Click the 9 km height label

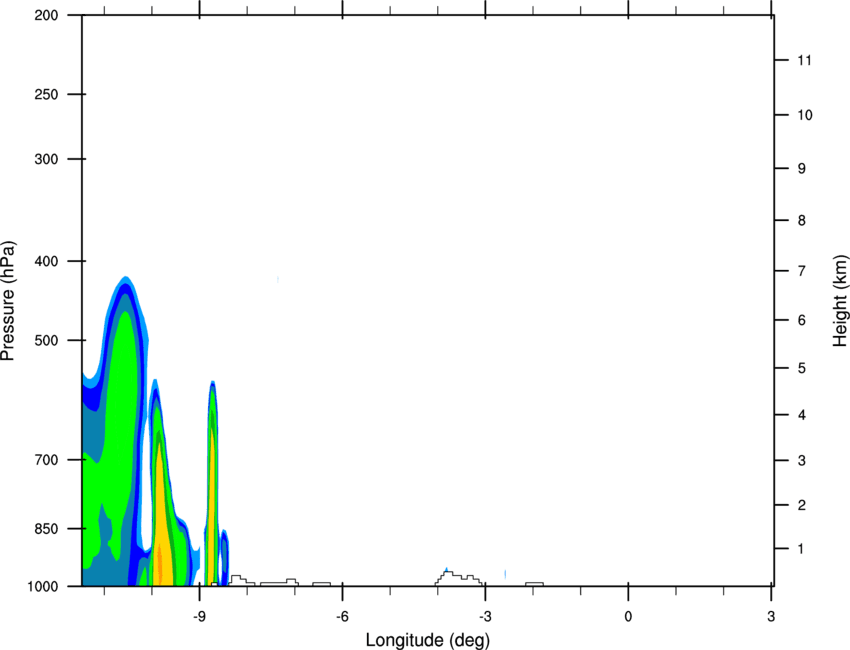click(x=802, y=169)
